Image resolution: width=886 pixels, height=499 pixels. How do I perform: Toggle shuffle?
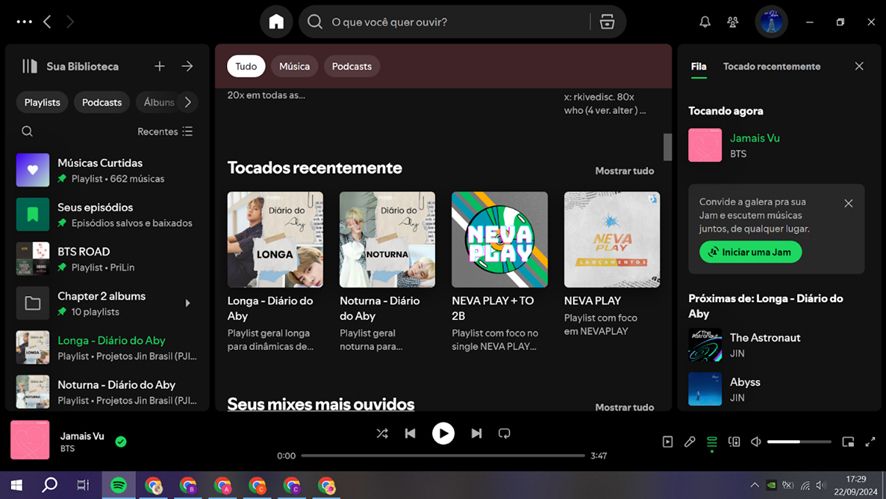click(382, 433)
